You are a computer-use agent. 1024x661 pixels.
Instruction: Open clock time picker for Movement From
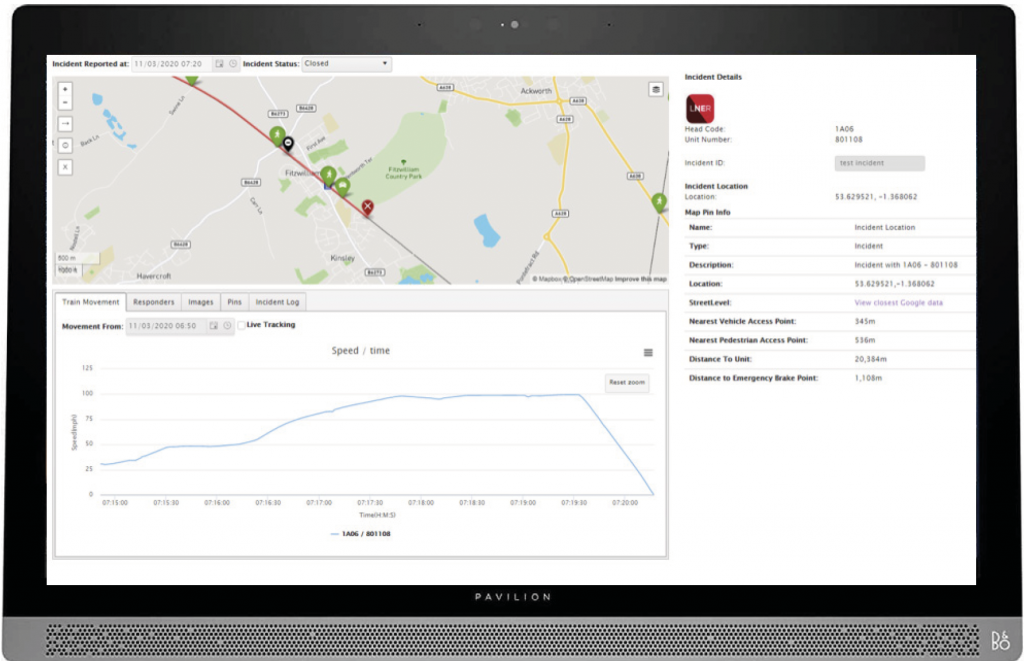click(x=228, y=325)
